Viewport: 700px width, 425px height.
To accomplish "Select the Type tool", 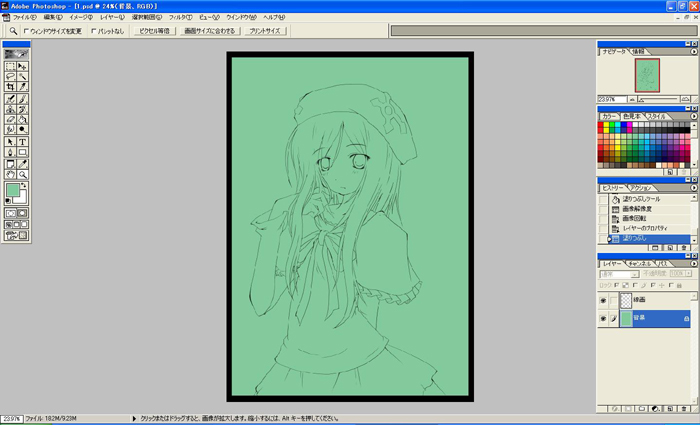I will coord(22,142).
